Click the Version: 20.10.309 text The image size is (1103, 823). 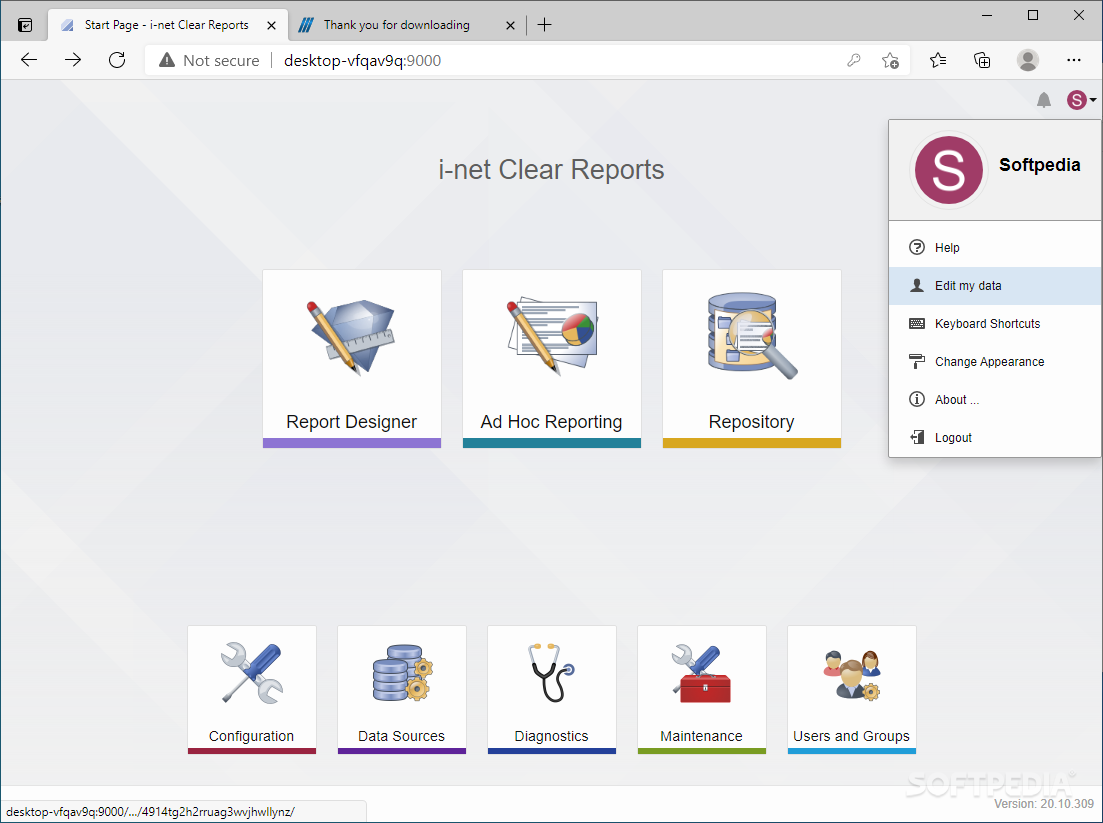1044,803
